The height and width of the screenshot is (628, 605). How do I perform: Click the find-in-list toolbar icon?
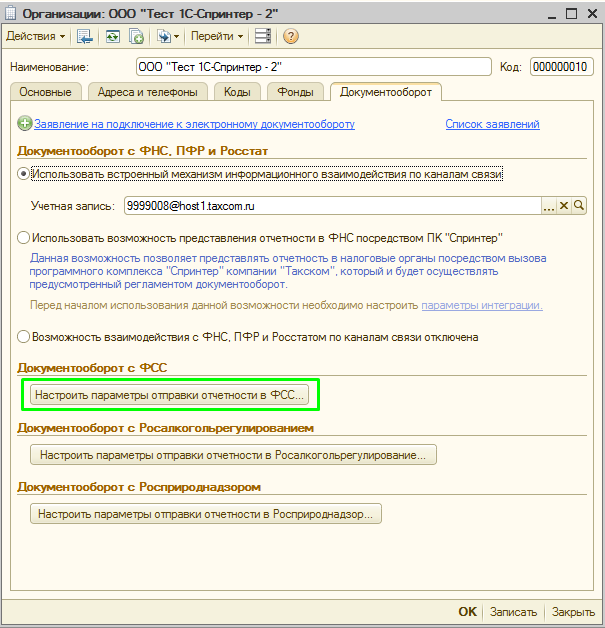point(84,36)
